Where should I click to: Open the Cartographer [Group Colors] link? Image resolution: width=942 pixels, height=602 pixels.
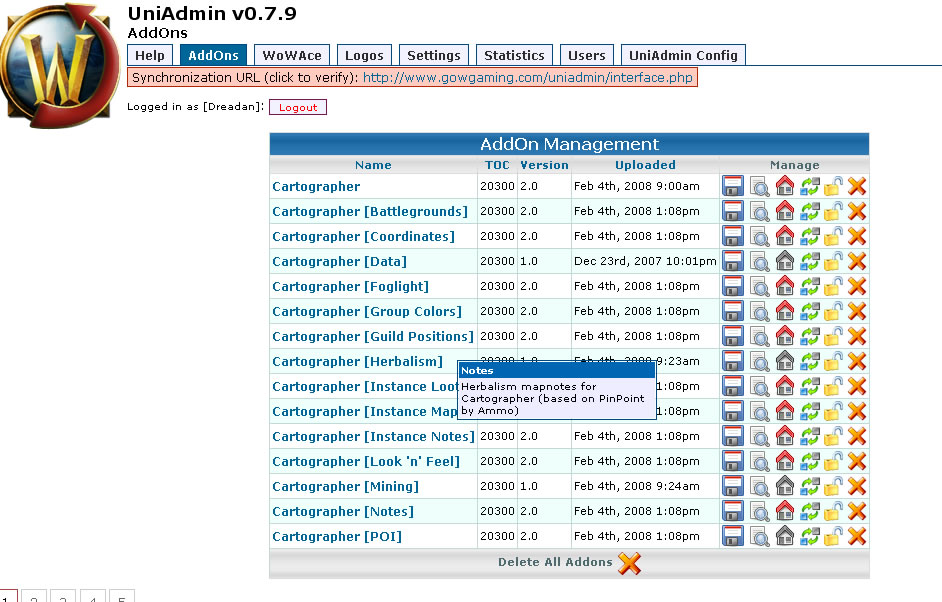(367, 312)
